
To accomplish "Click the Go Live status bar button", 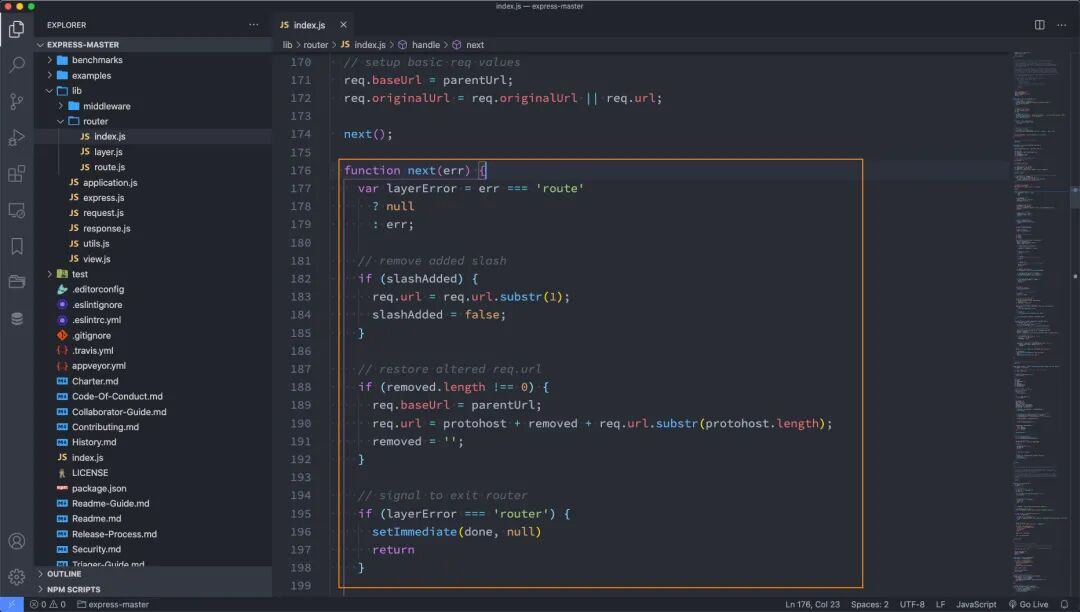I will pyautogui.click(x=1028, y=604).
